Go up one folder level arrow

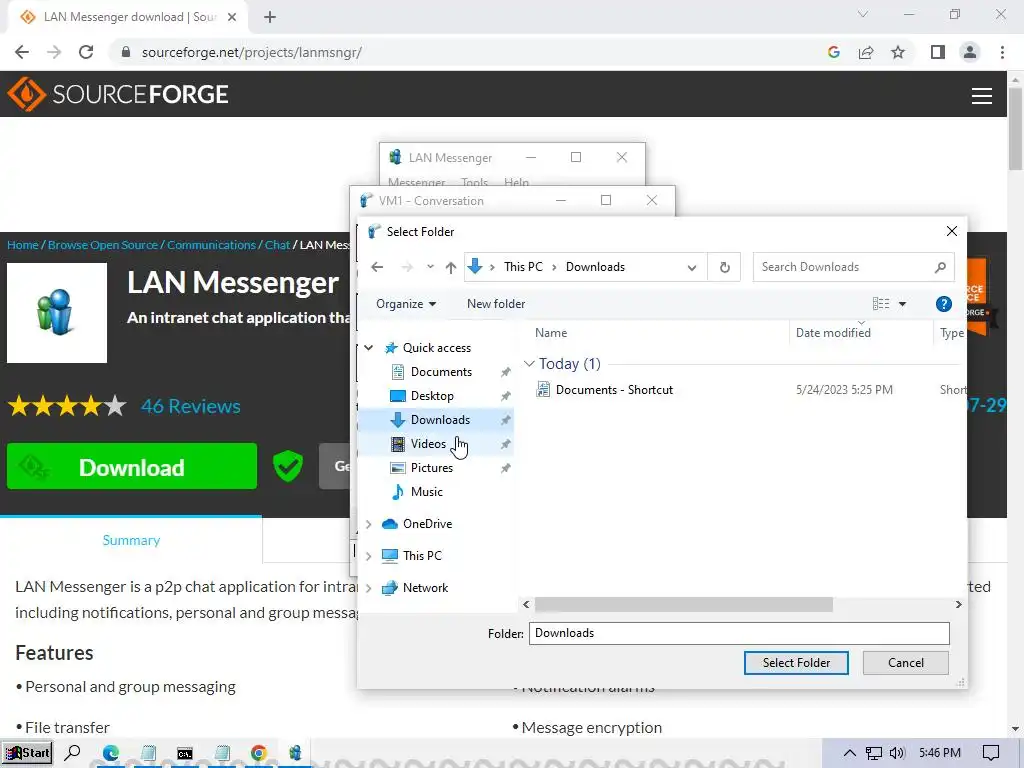pos(451,267)
